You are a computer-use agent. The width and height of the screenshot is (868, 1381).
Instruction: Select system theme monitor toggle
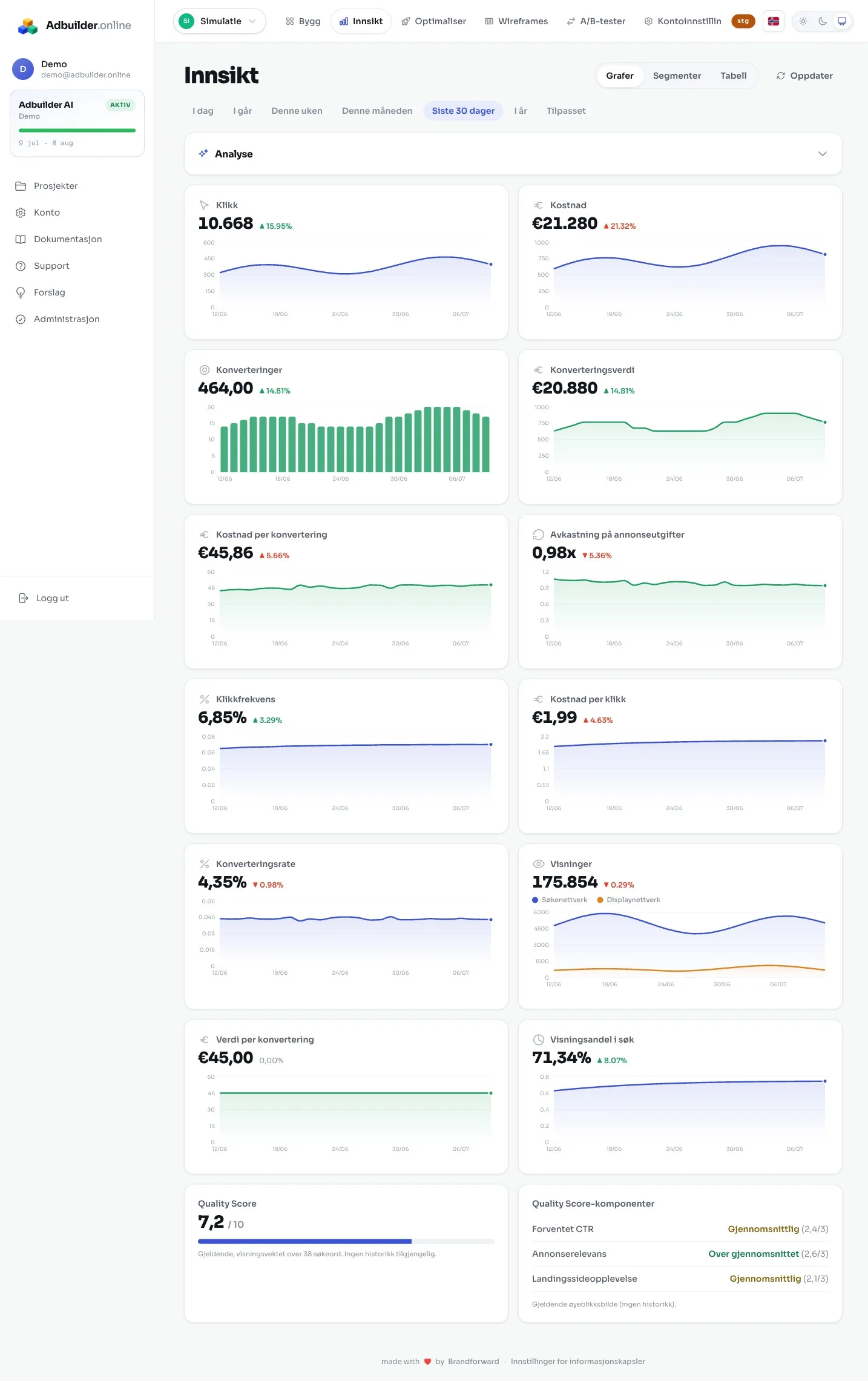click(841, 21)
